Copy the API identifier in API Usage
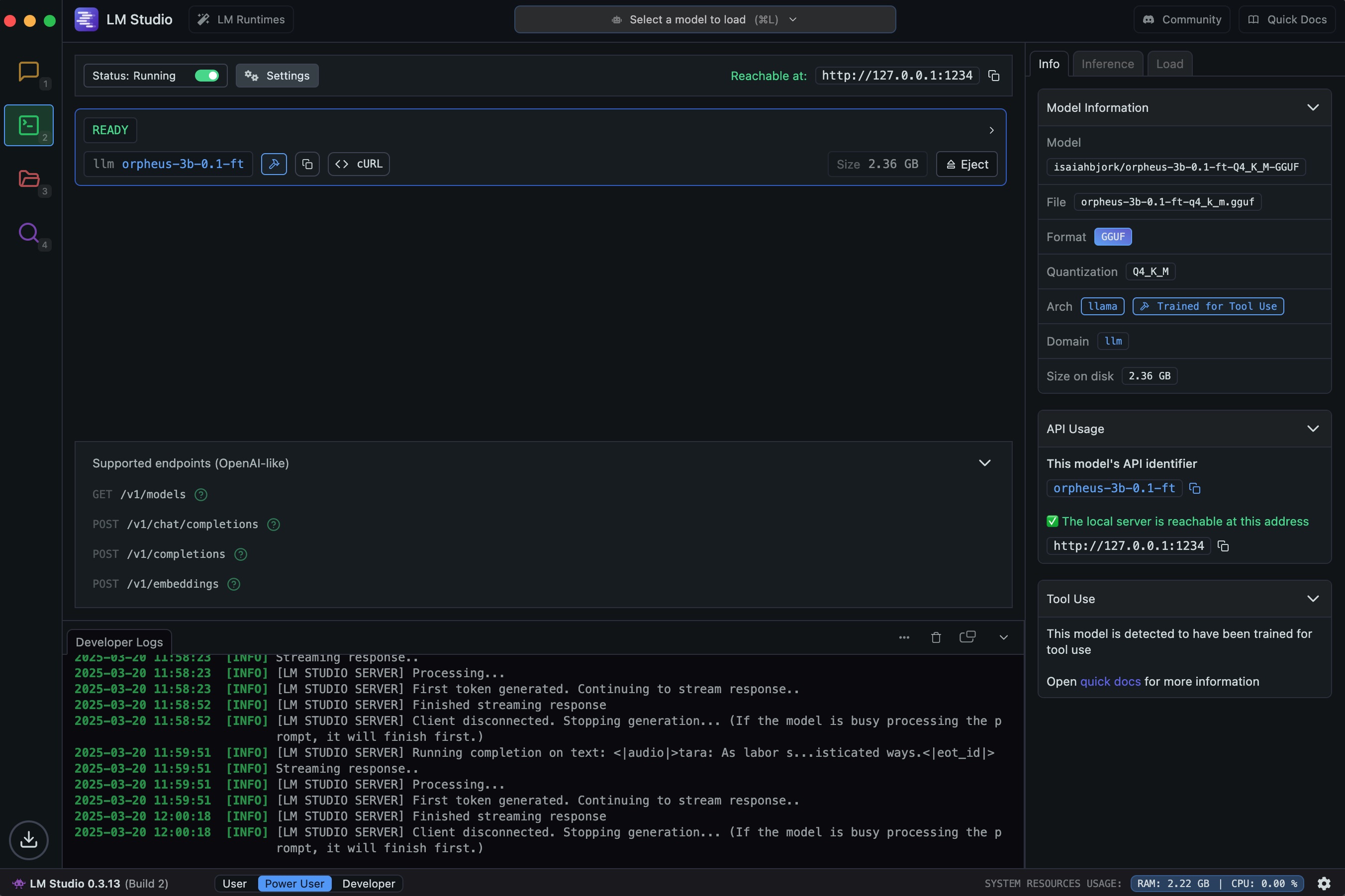This screenshot has width=1345, height=896. tap(1195, 488)
